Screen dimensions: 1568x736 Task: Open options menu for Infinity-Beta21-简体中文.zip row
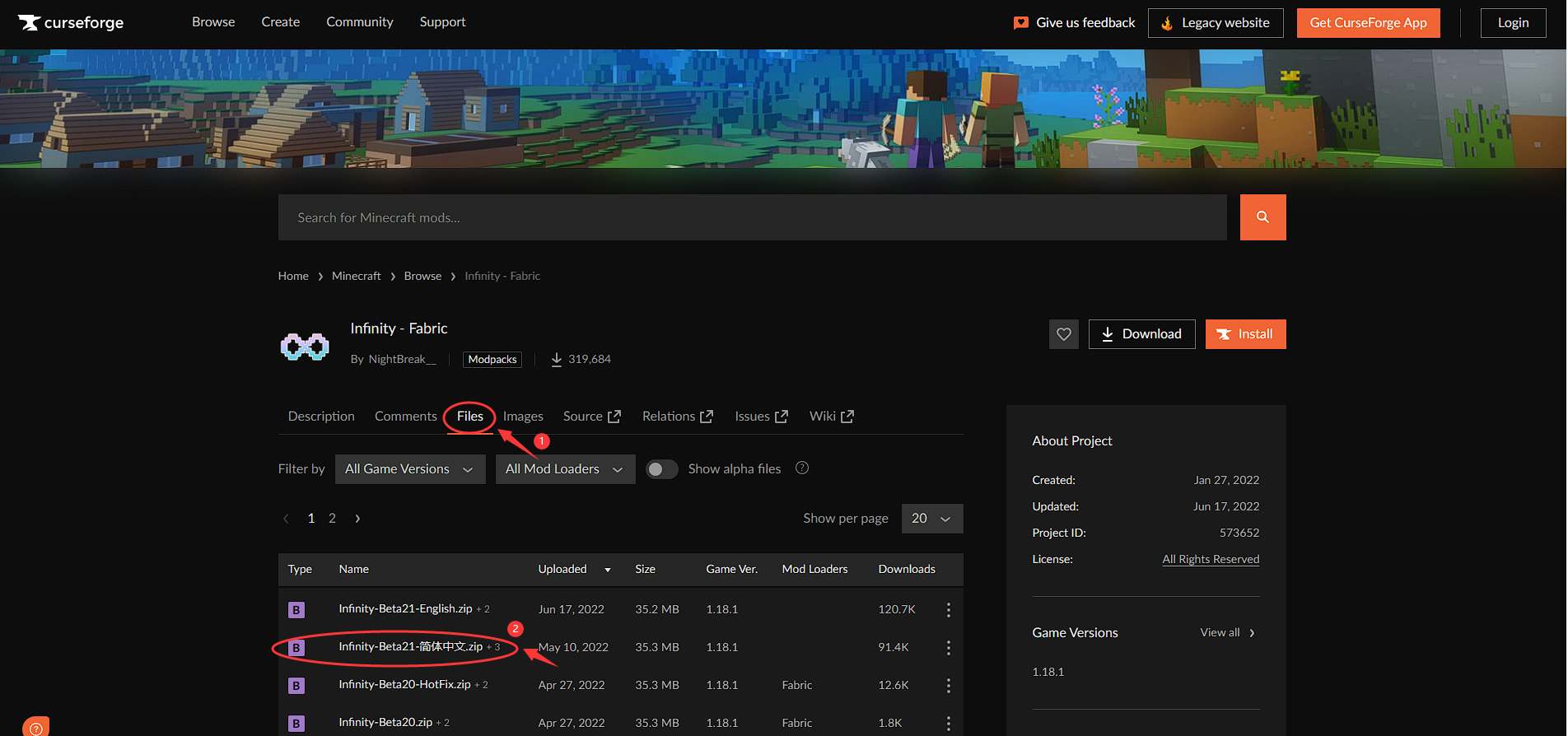[948, 647]
